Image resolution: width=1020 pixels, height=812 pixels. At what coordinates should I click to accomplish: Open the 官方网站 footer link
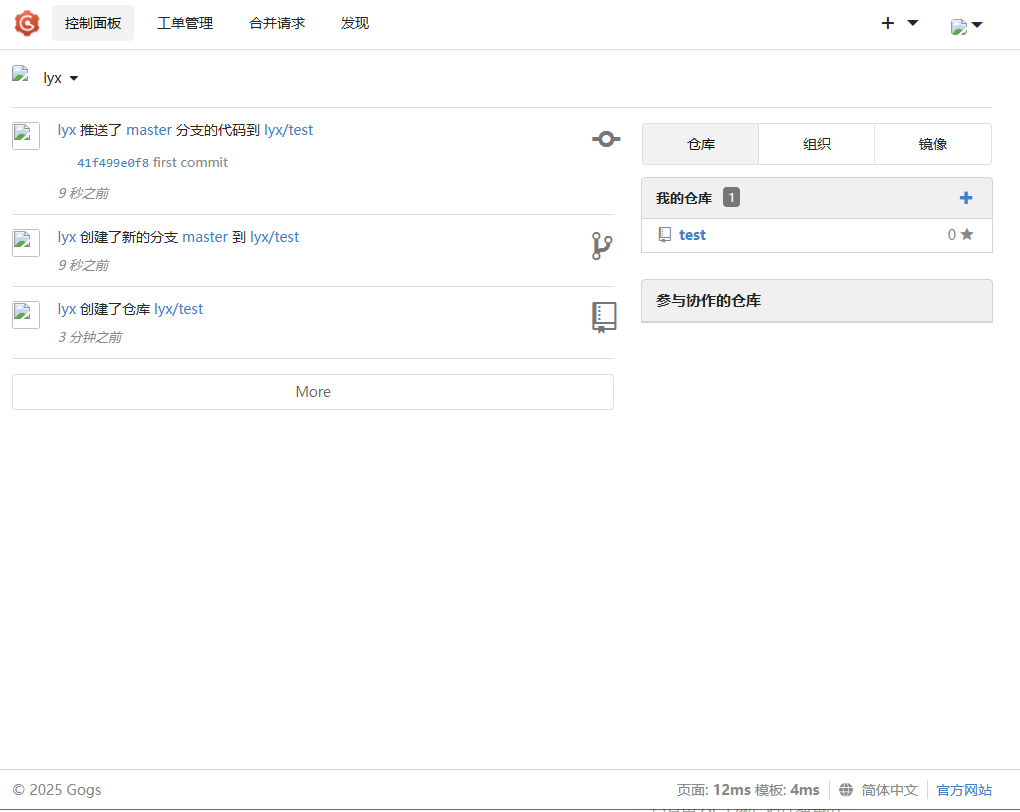point(964,790)
